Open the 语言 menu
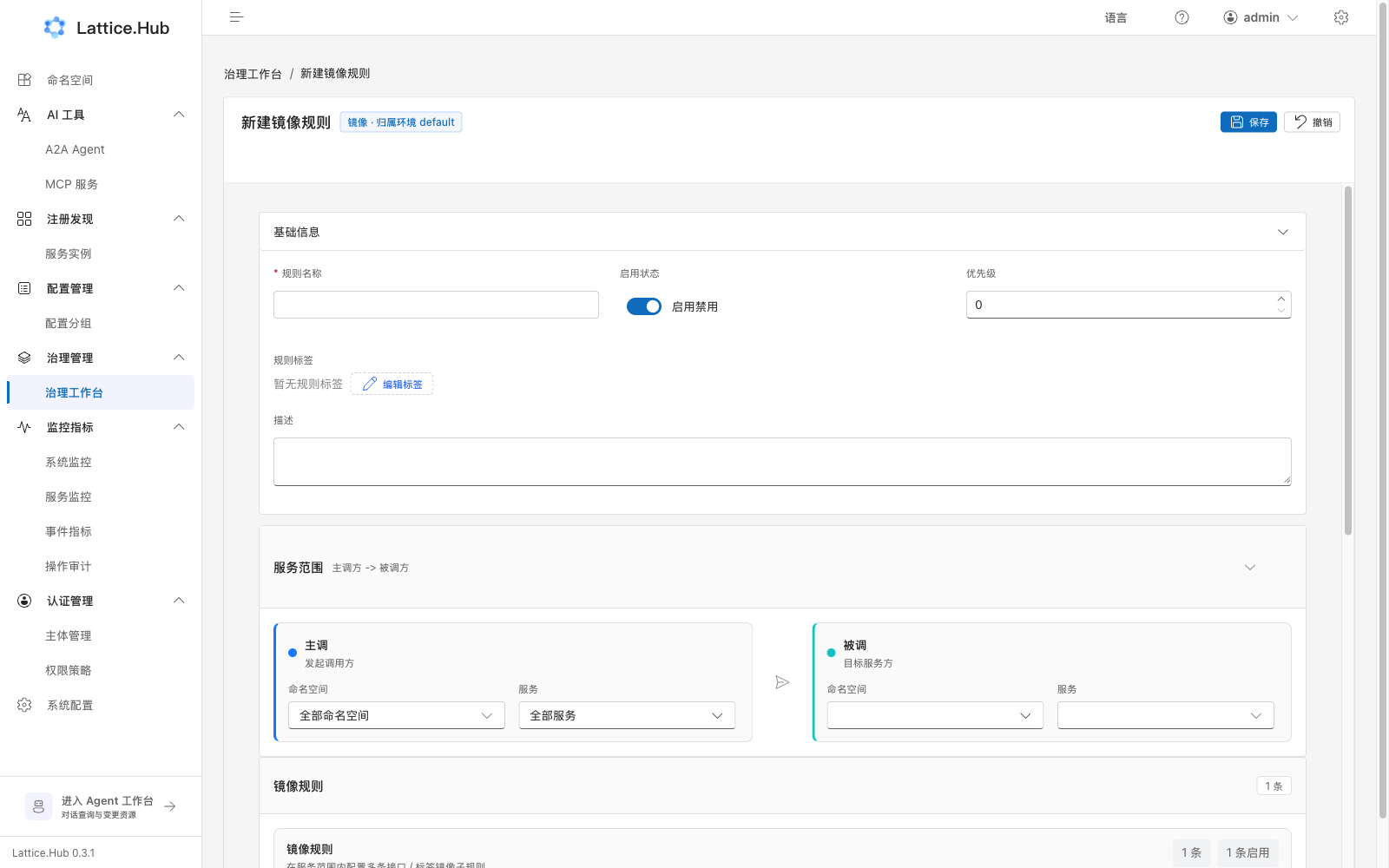The image size is (1389, 868). click(1116, 17)
